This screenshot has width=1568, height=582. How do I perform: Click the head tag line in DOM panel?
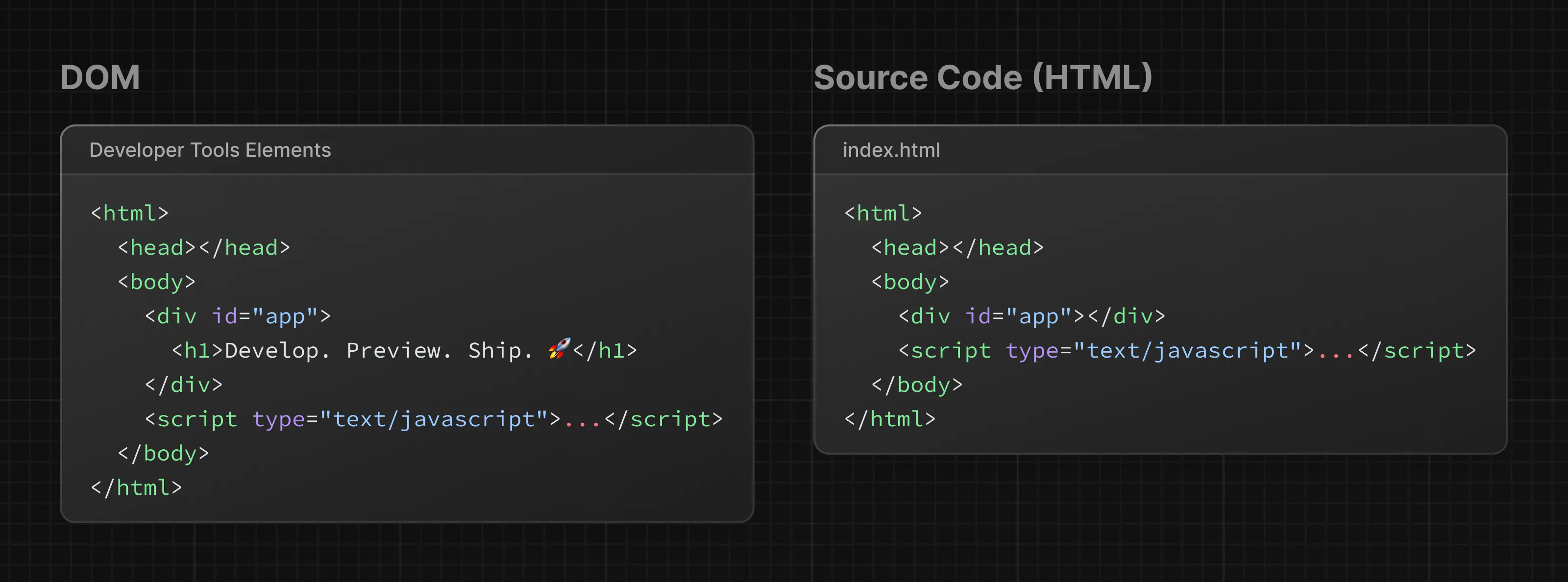204,248
